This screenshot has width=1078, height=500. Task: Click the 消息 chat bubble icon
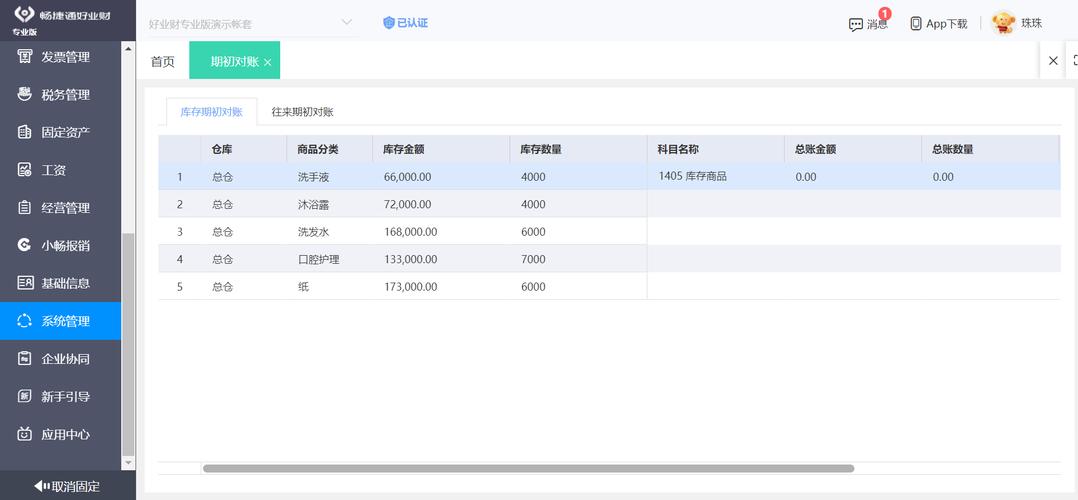855,25
